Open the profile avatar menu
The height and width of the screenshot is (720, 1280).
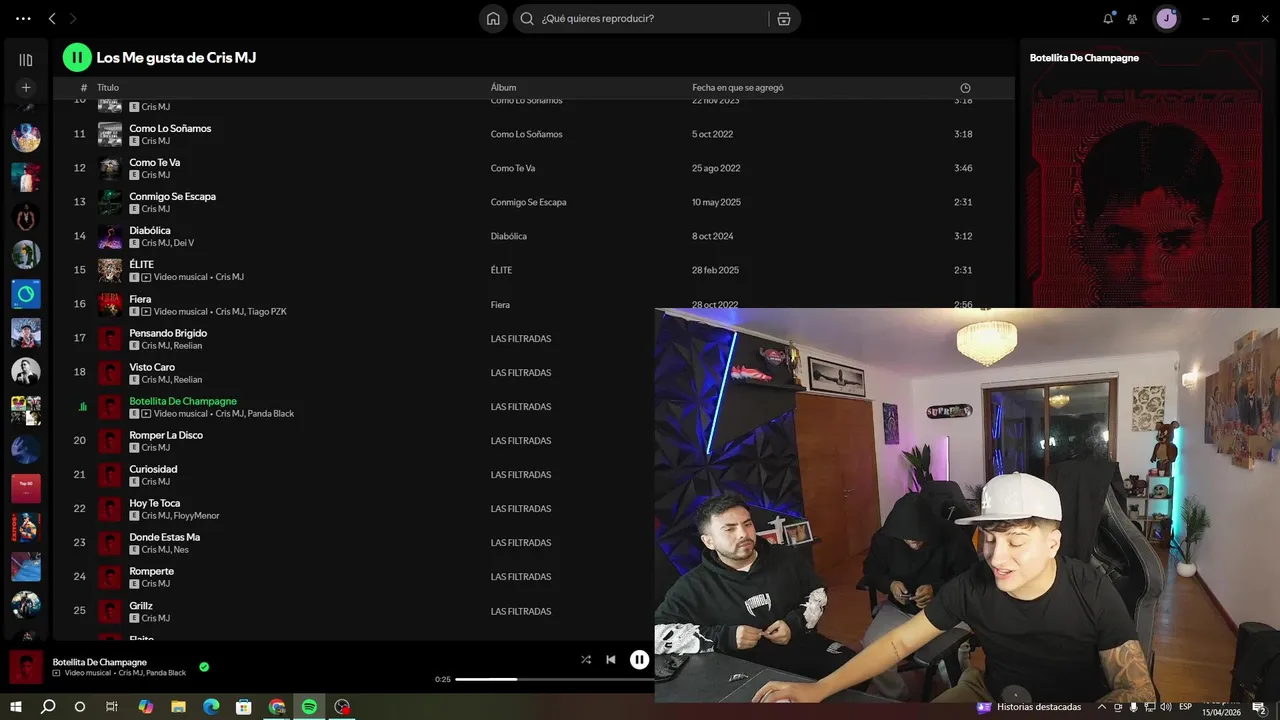tap(1166, 18)
